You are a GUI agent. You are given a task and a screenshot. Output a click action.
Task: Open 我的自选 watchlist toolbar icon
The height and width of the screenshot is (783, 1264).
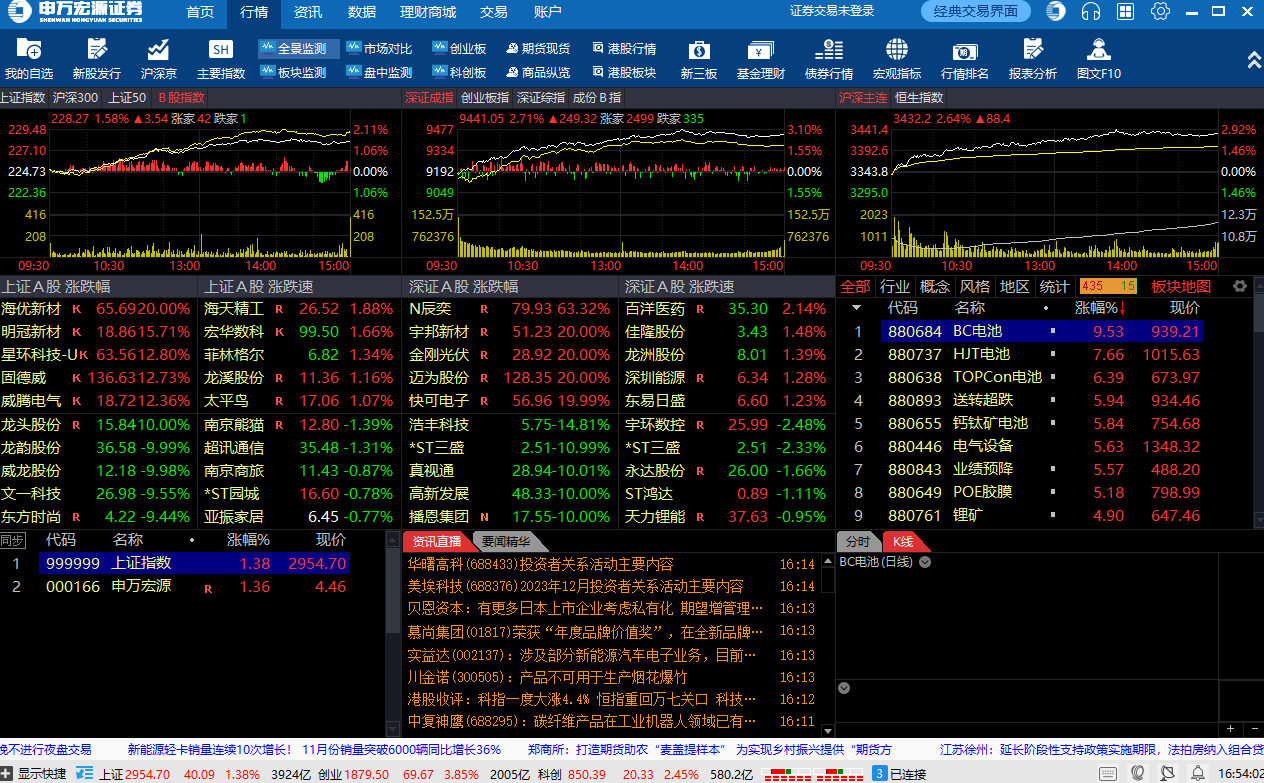point(28,59)
